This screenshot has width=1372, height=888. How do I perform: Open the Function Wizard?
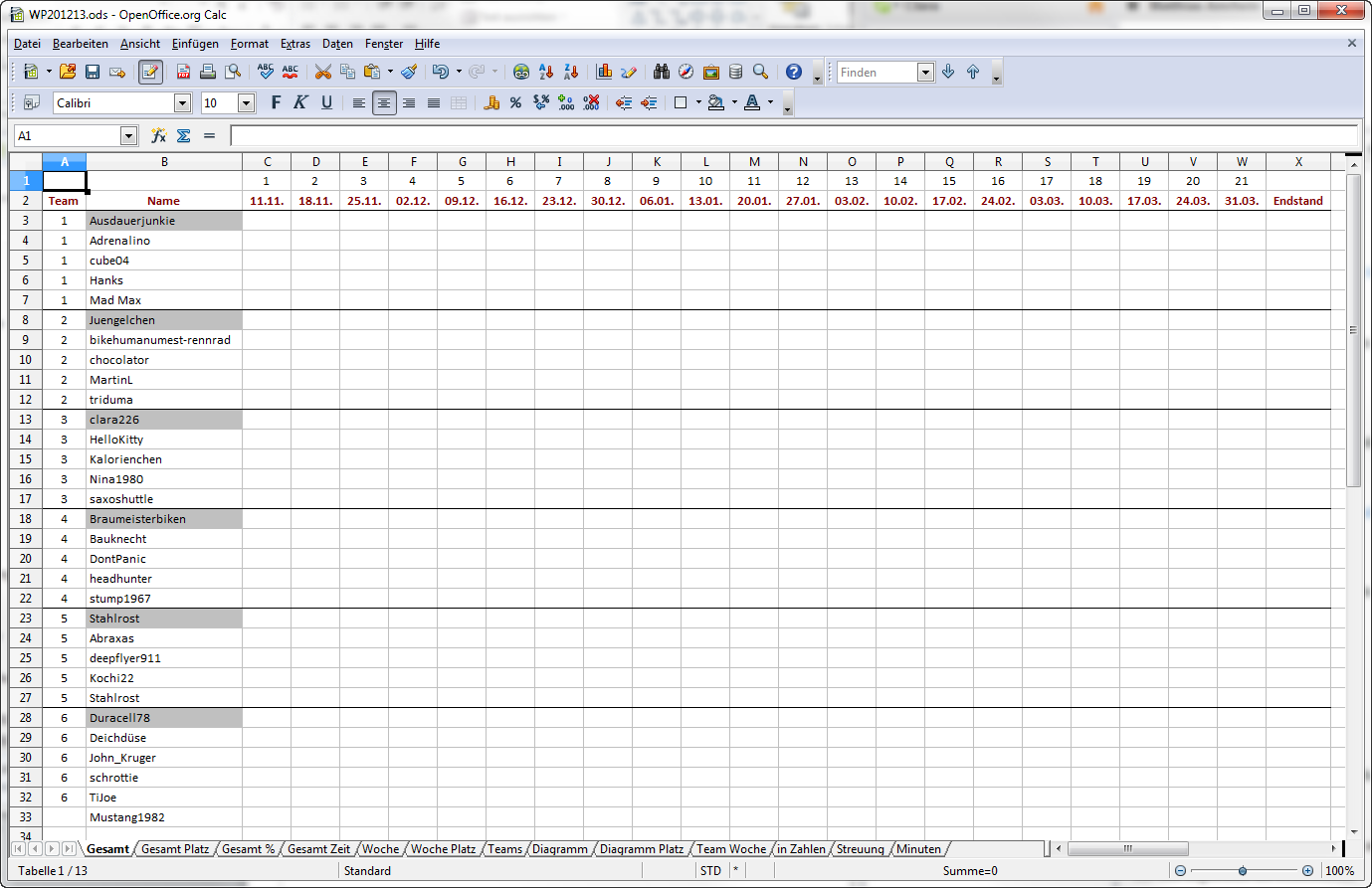(158, 135)
